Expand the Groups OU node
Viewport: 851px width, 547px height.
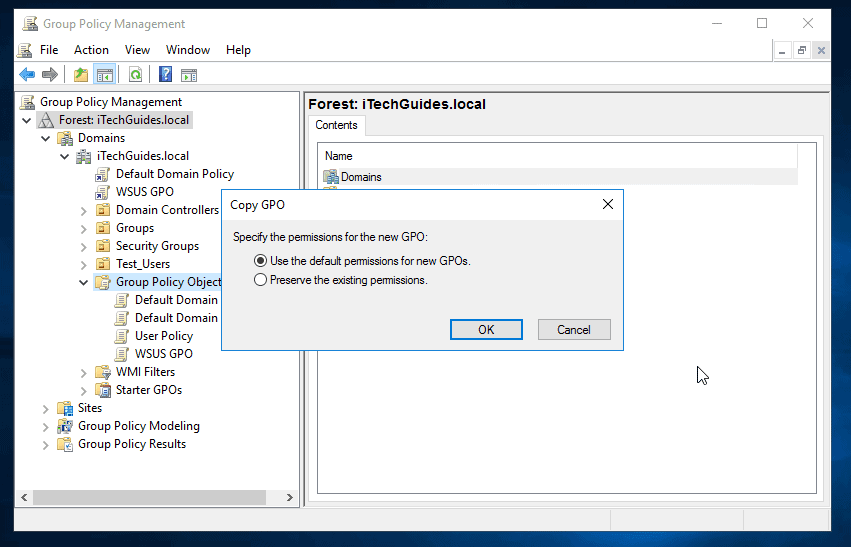pos(84,228)
